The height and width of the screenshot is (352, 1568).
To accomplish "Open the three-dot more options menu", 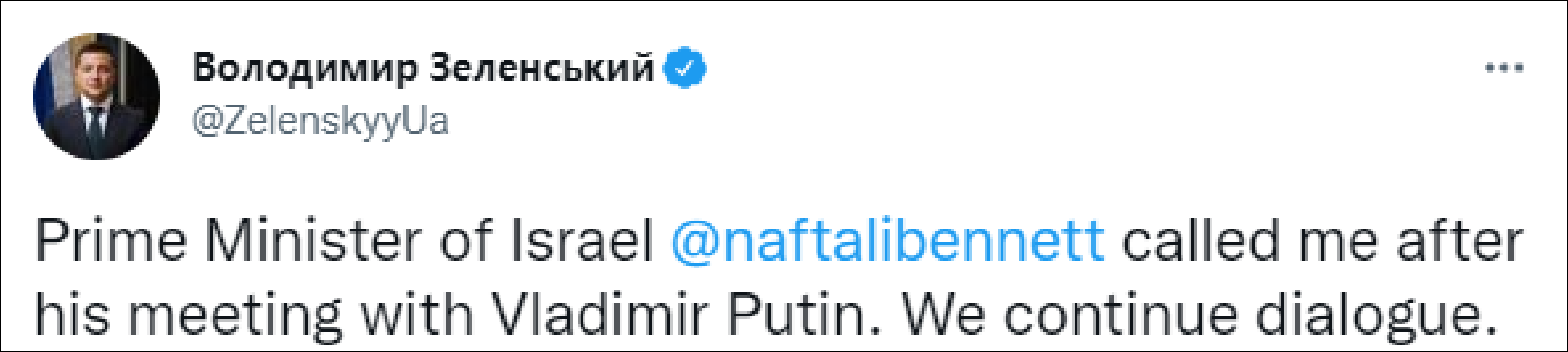I will (x=1504, y=68).
